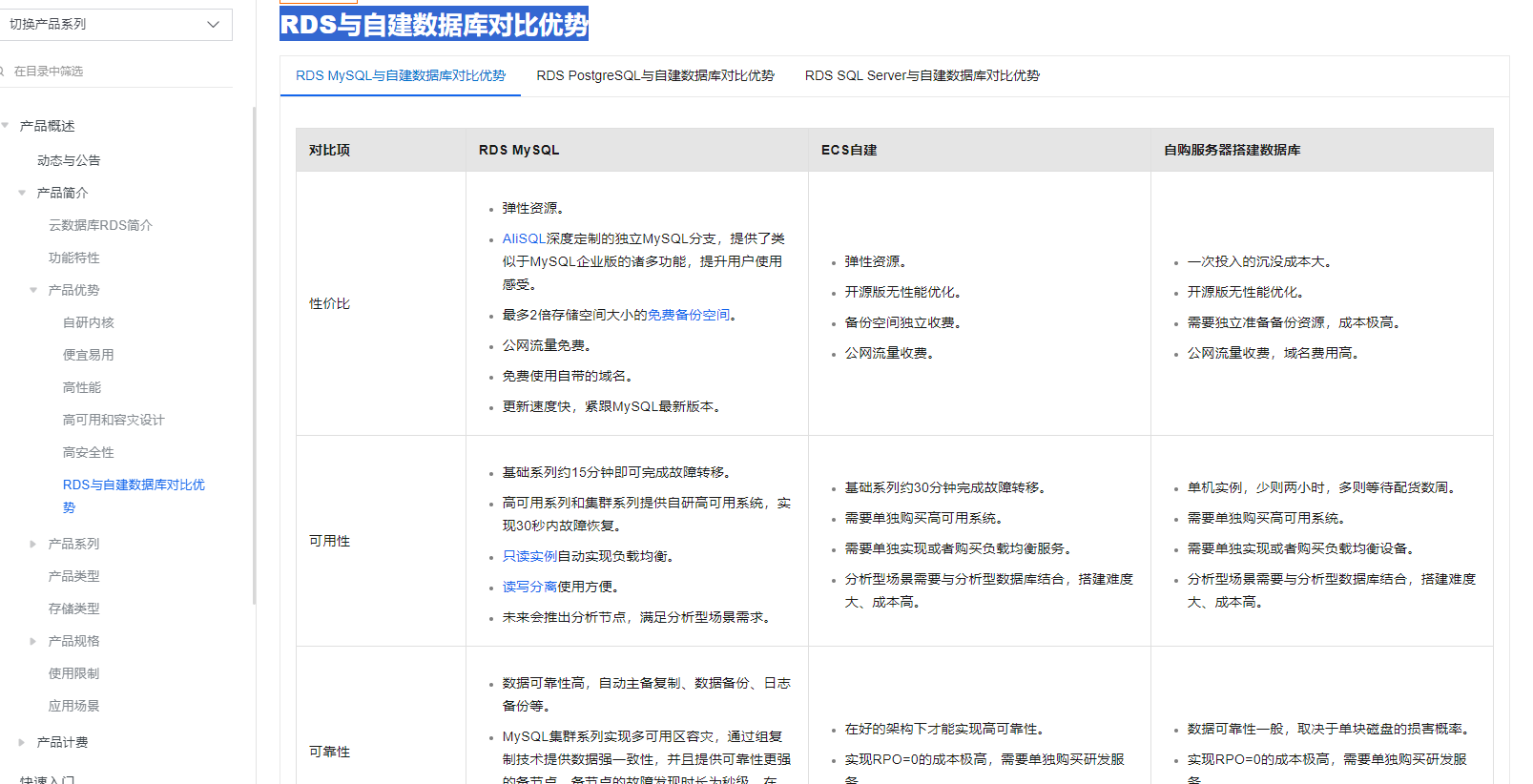Open the 切换产品系列 dropdown
Image resolution: width=1533 pixels, height=784 pixels.
pyautogui.click(x=114, y=24)
